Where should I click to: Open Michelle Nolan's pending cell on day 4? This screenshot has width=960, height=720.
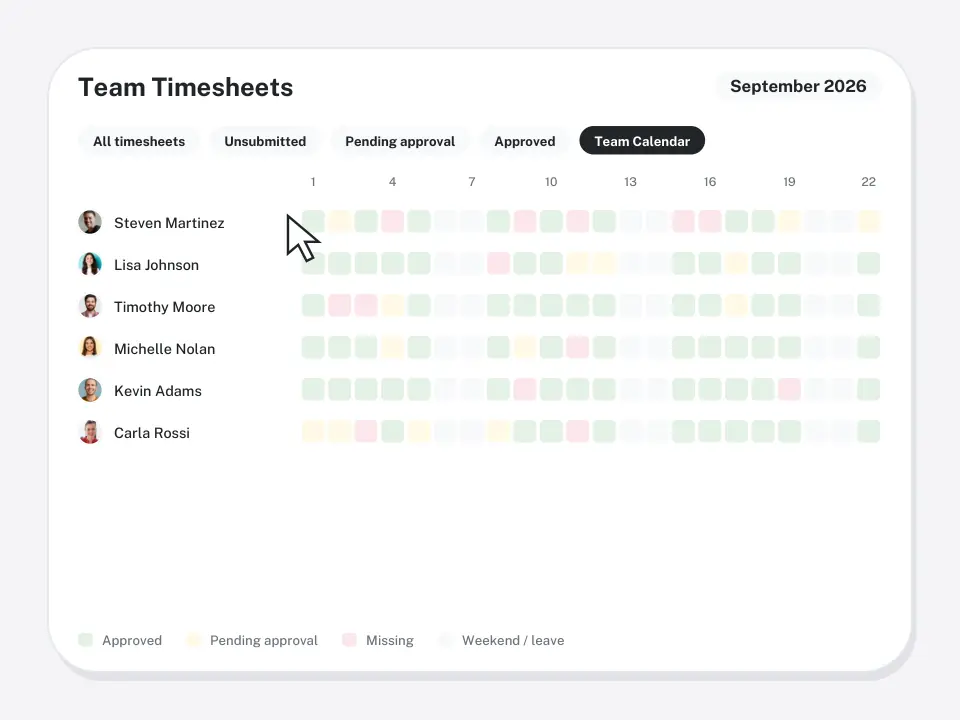392,347
